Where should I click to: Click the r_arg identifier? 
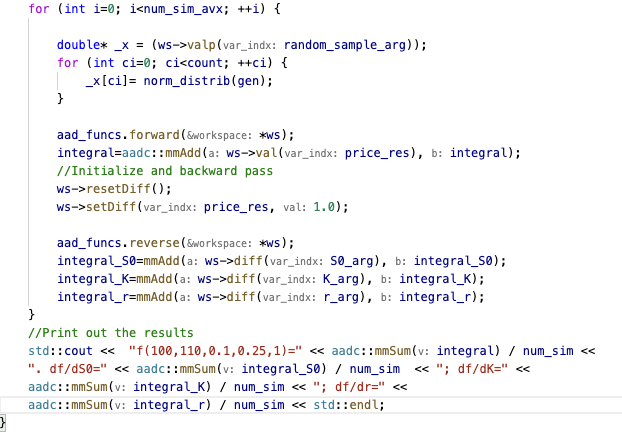(341, 297)
